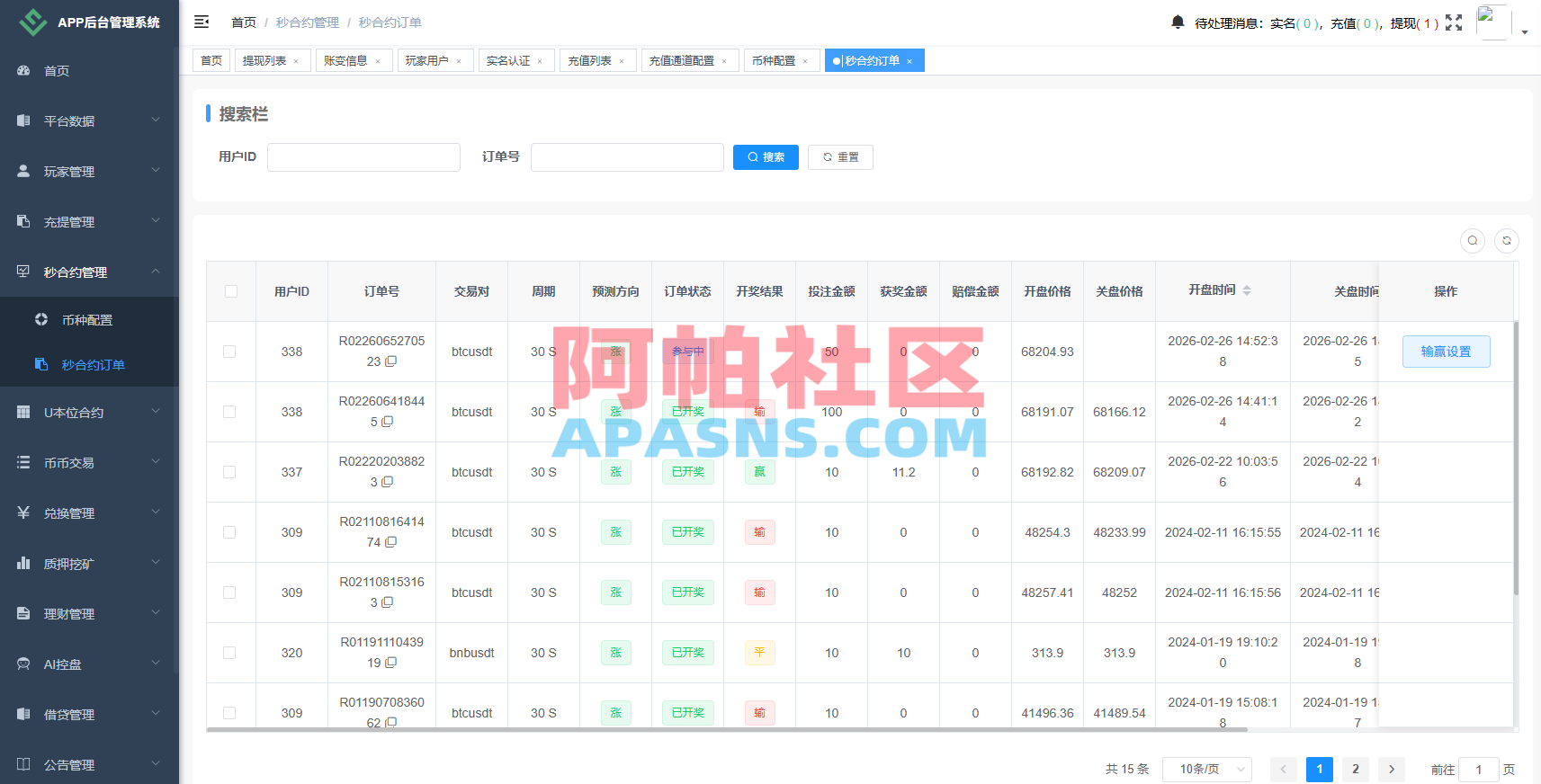
Task: Check row with order R0226065270523
Action: point(229,352)
